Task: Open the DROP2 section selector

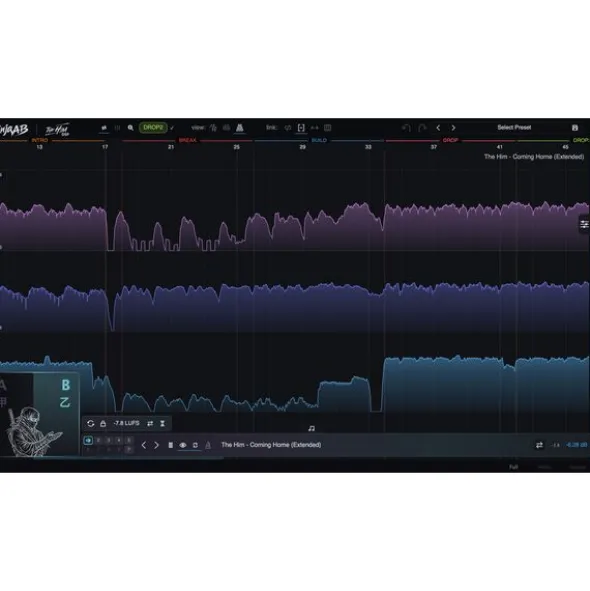Action: coord(153,128)
